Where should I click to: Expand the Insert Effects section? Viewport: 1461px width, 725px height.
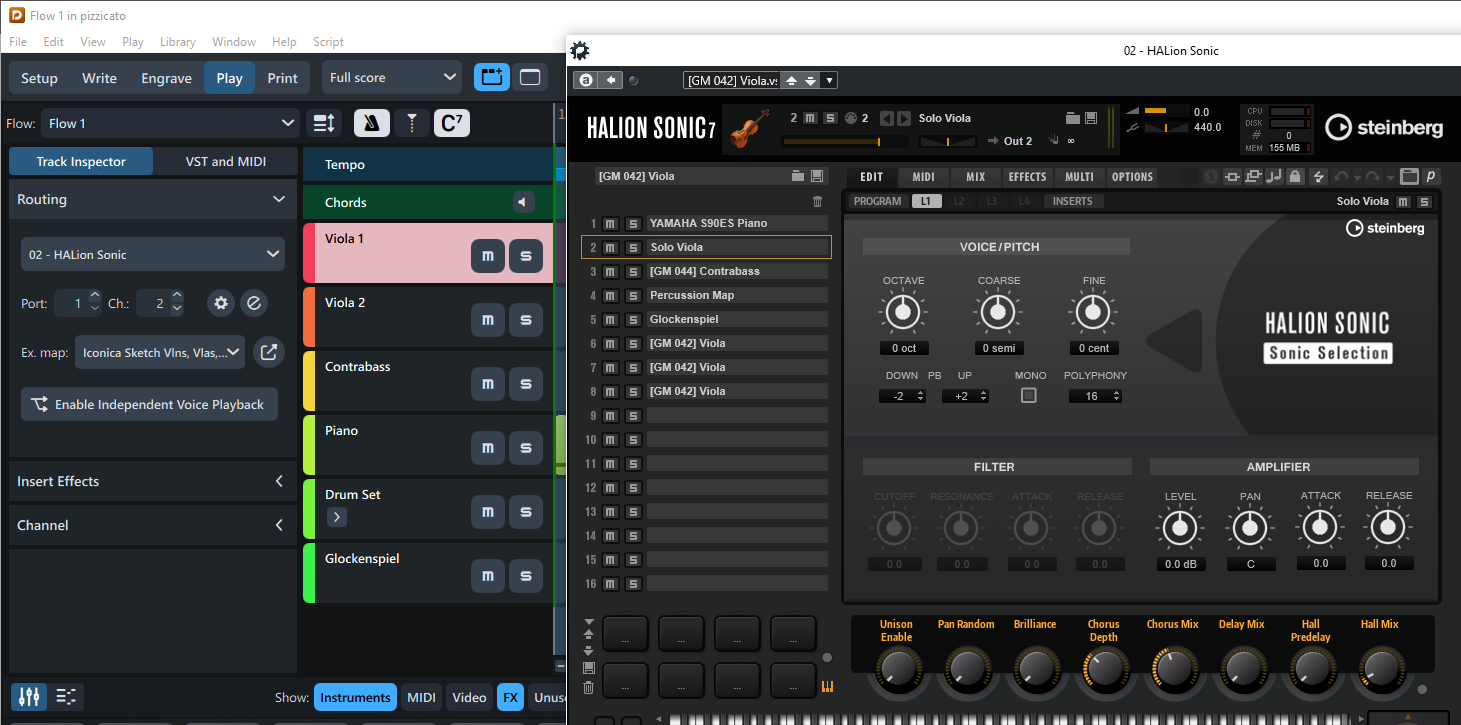point(279,481)
